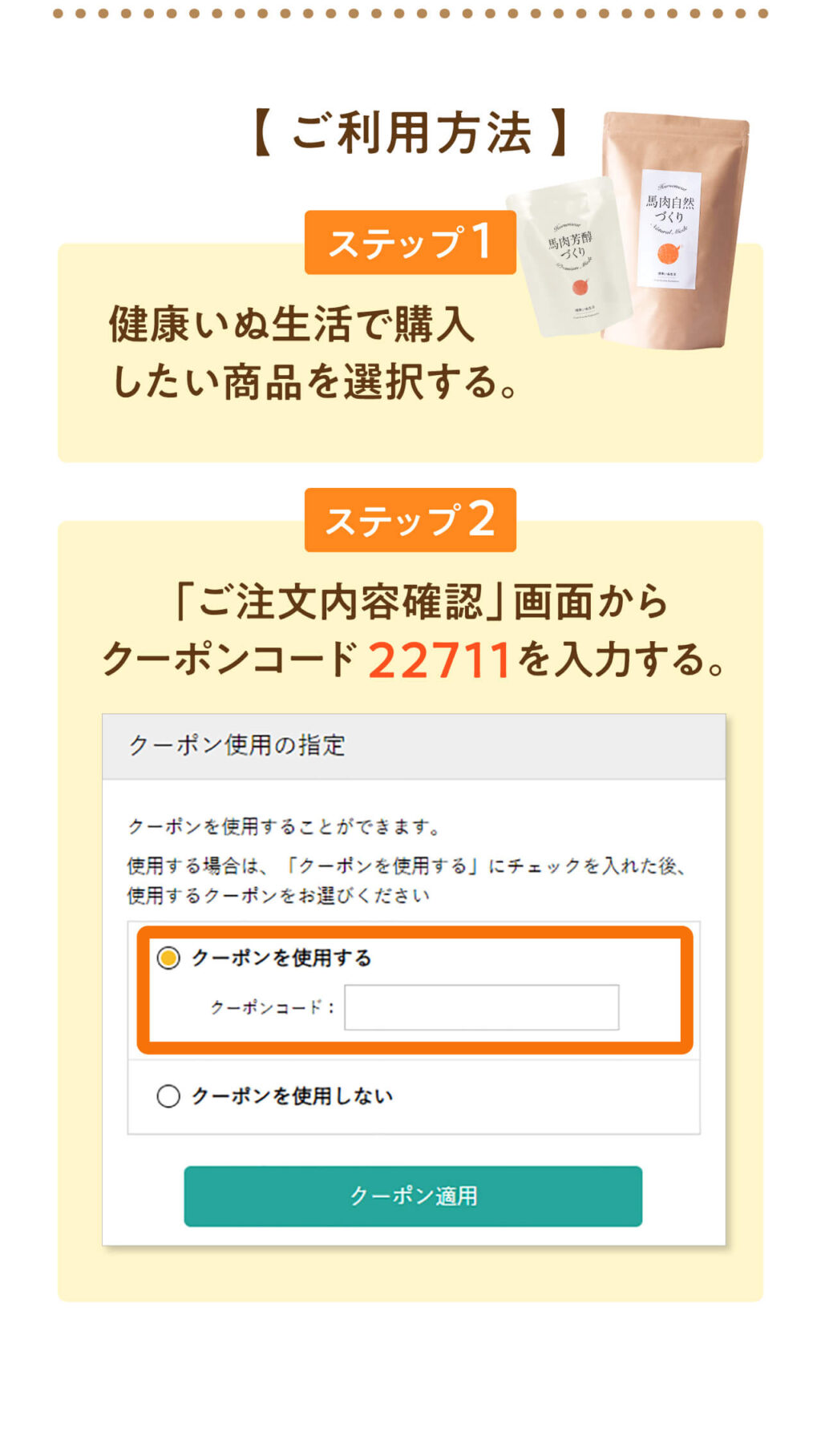
Task: Select the クーポンを使用しない radio button
Action: point(168,1095)
